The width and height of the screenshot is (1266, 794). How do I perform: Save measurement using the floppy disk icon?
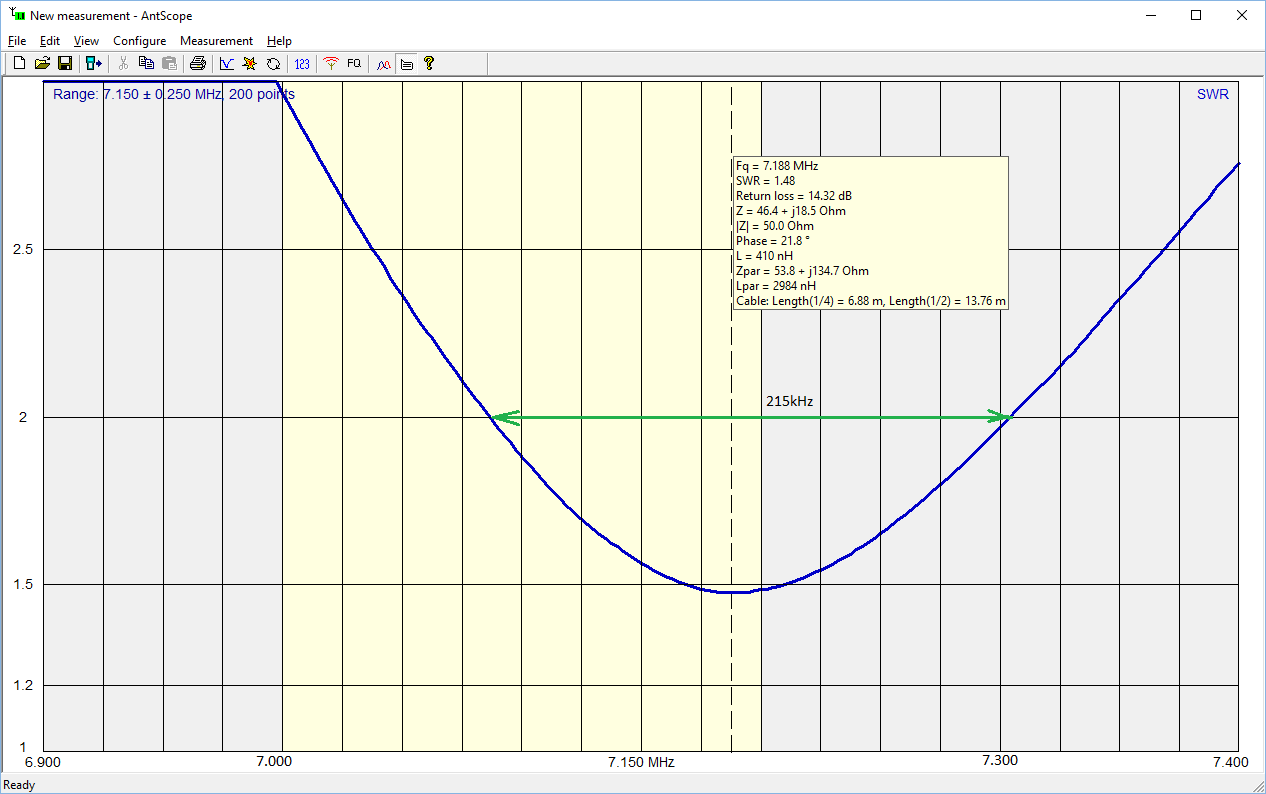pyautogui.click(x=64, y=64)
